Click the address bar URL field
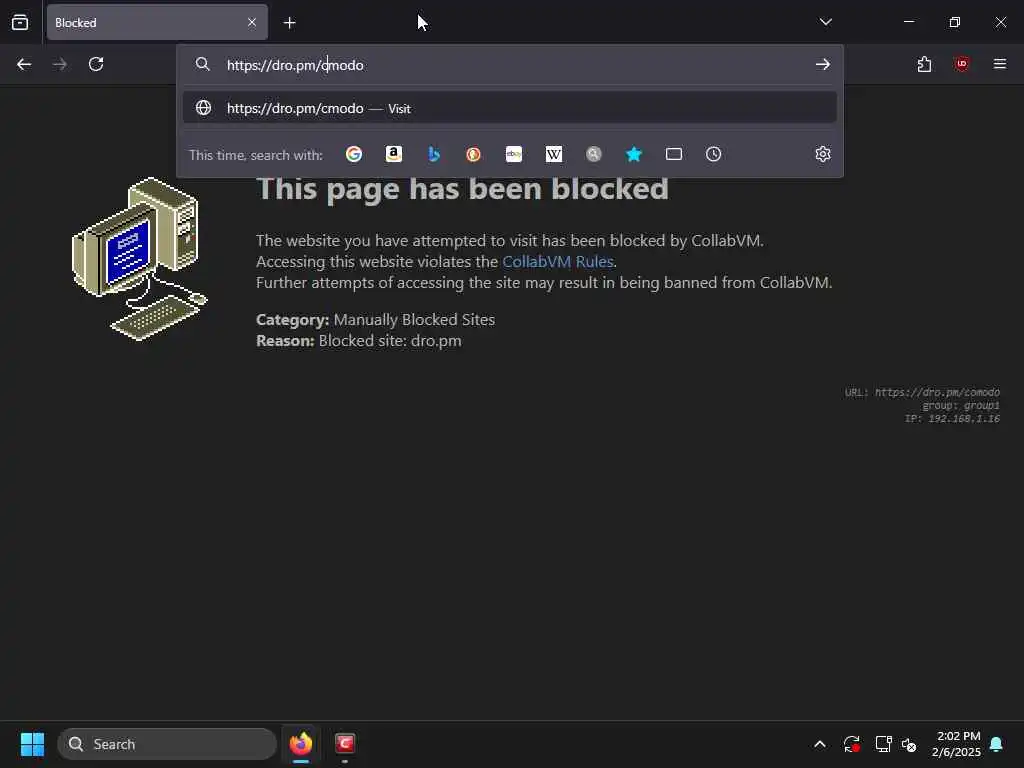This screenshot has height=768, width=1024. tap(509, 65)
